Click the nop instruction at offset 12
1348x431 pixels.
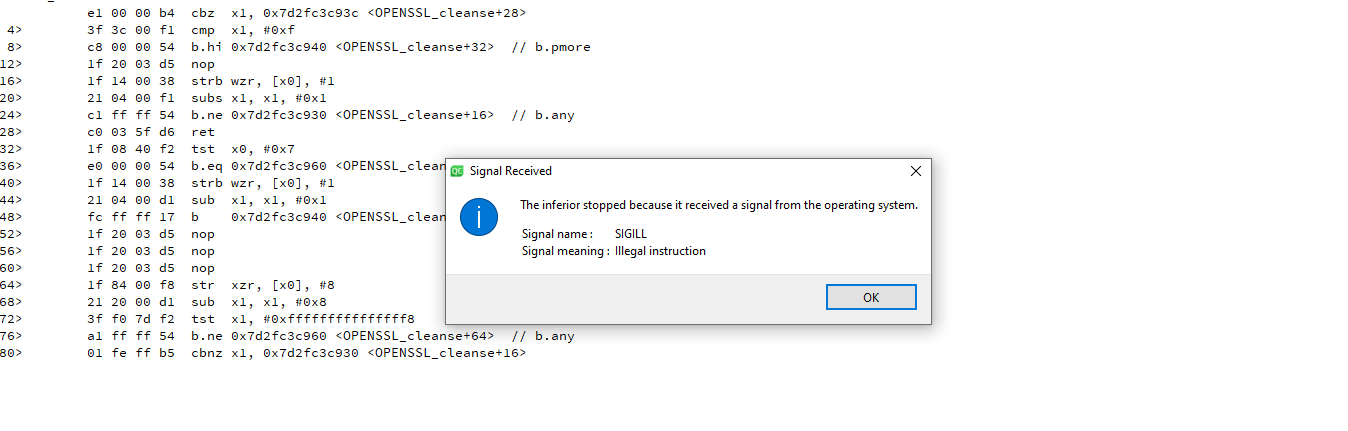pos(203,64)
